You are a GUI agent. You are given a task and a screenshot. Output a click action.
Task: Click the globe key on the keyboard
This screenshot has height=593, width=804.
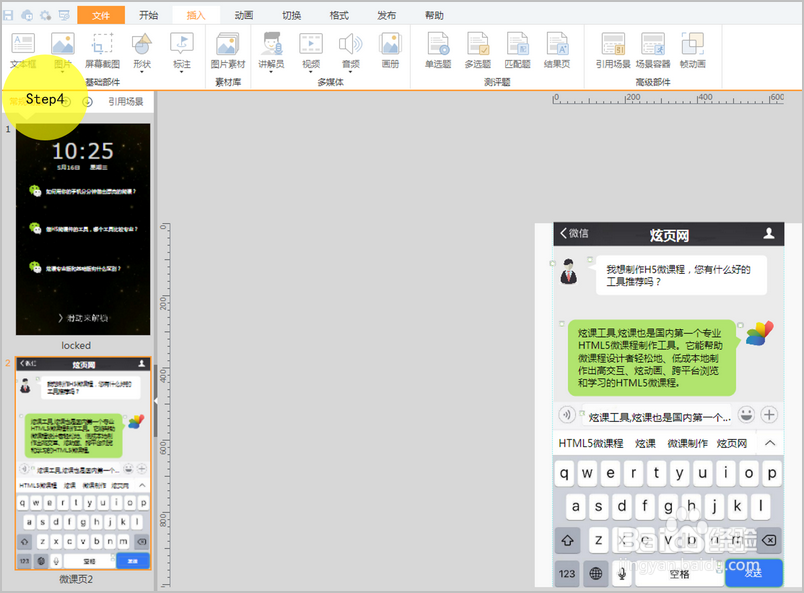(x=595, y=573)
